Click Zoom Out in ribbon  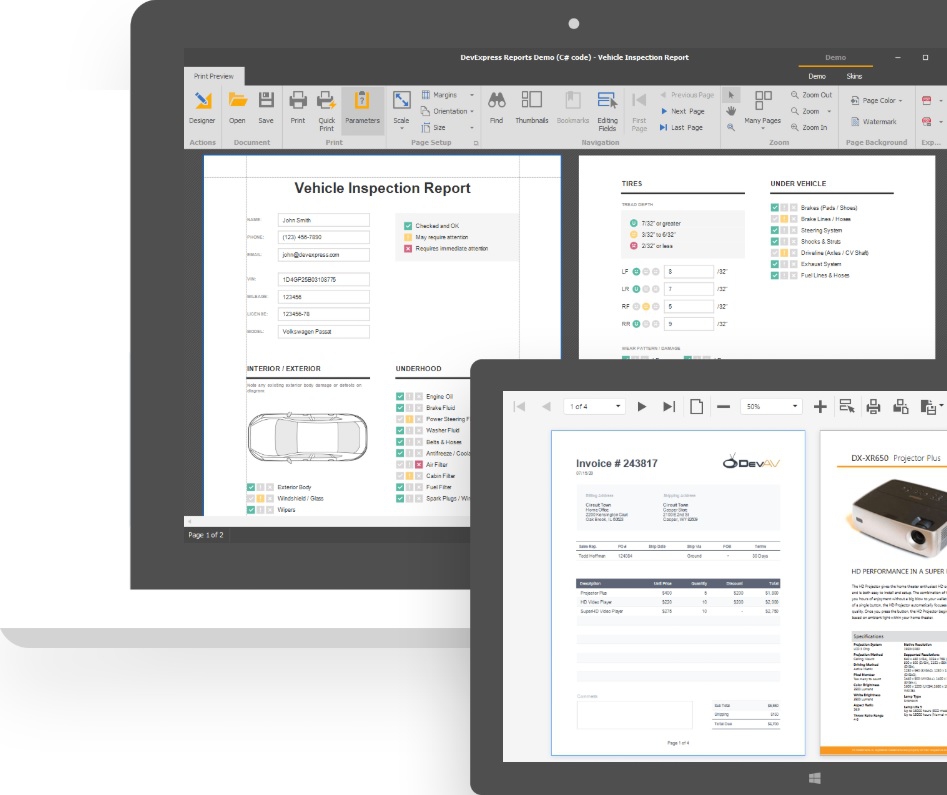(811, 95)
